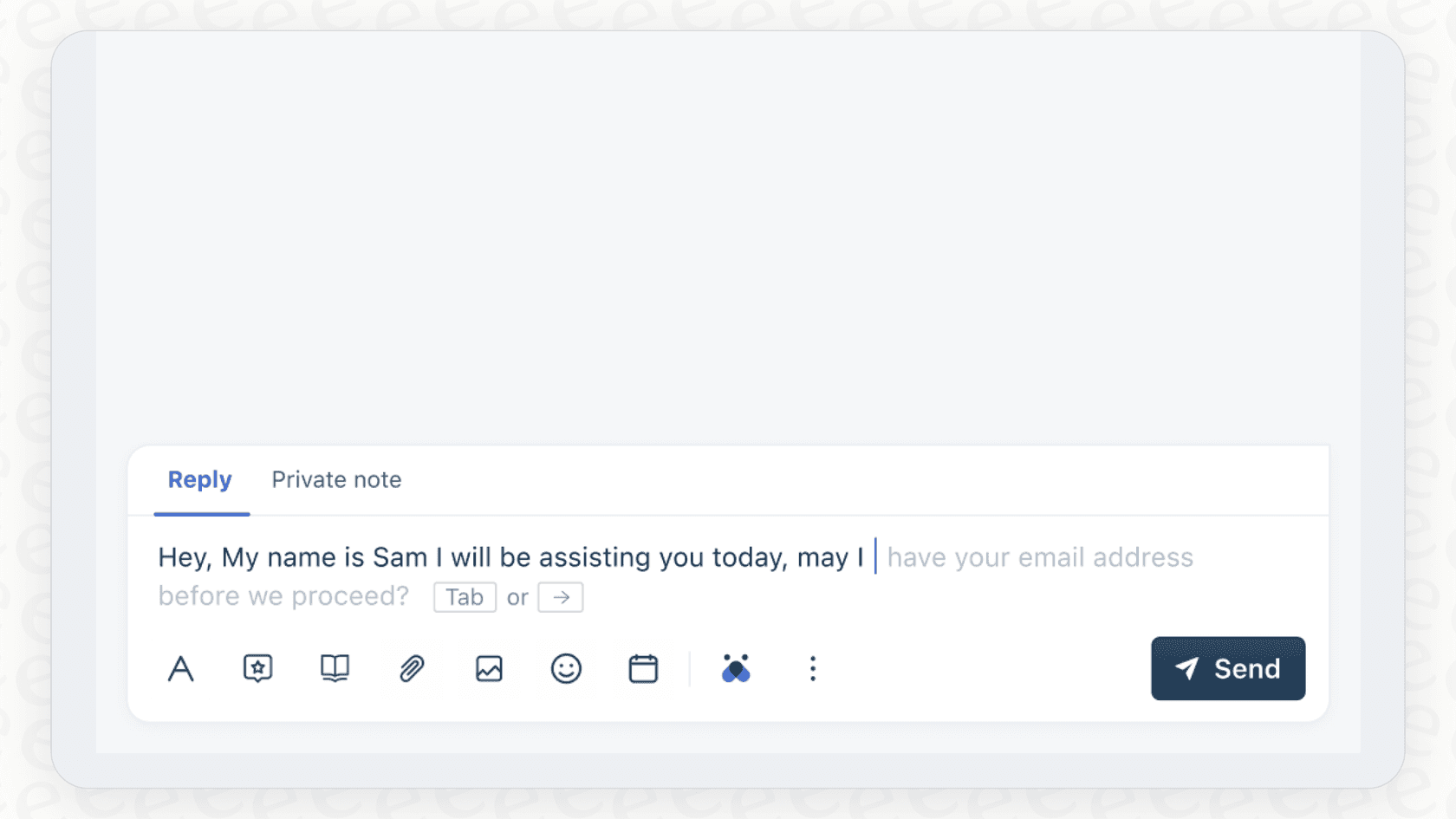This screenshot has width=1456, height=819.
Task: Click the grey autocomplete ghost text
Action: pyautogui.click(x=1038, y=557)
